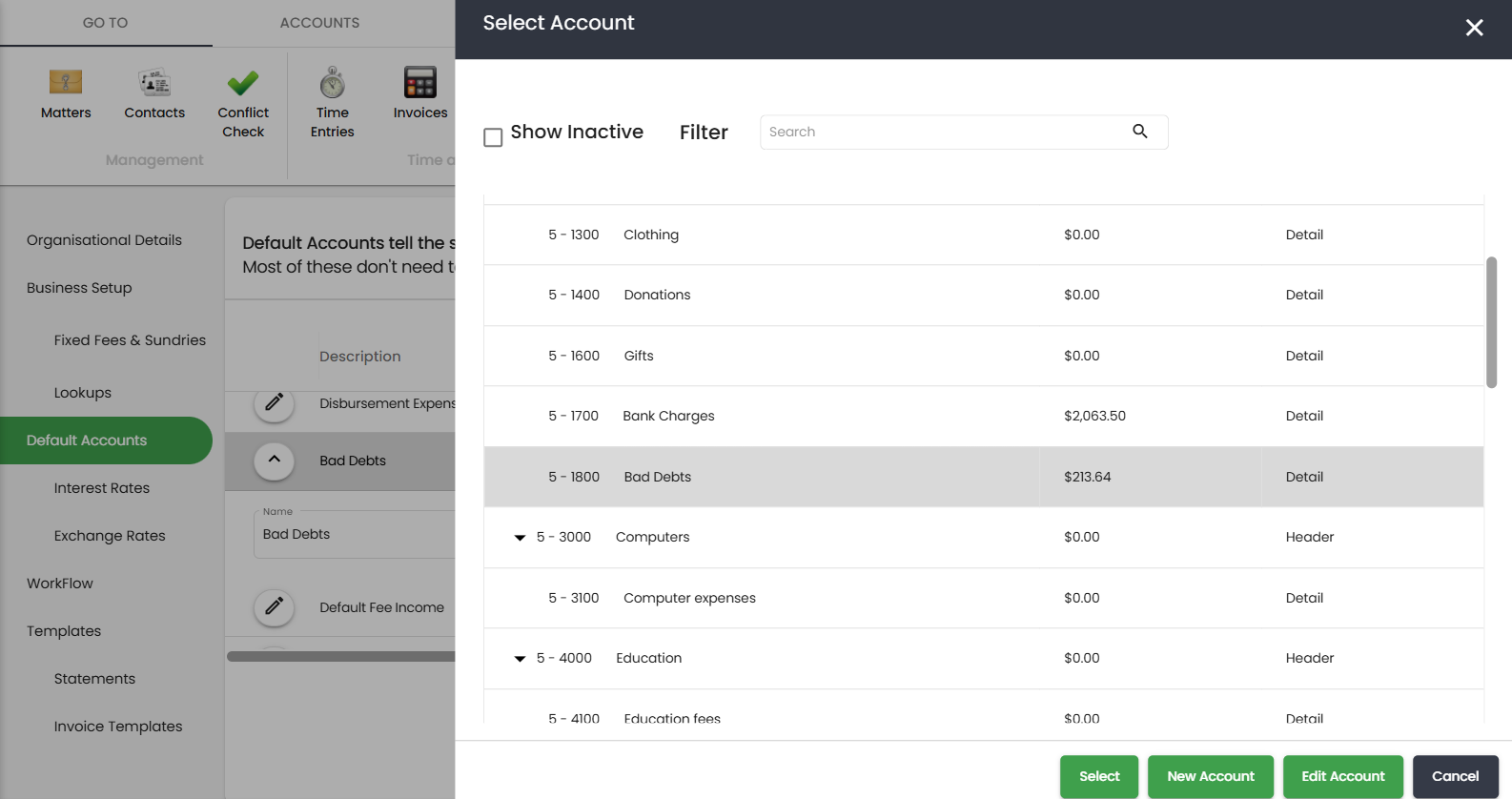Select the 5-1300 Clothing account row

click(984, 235)
